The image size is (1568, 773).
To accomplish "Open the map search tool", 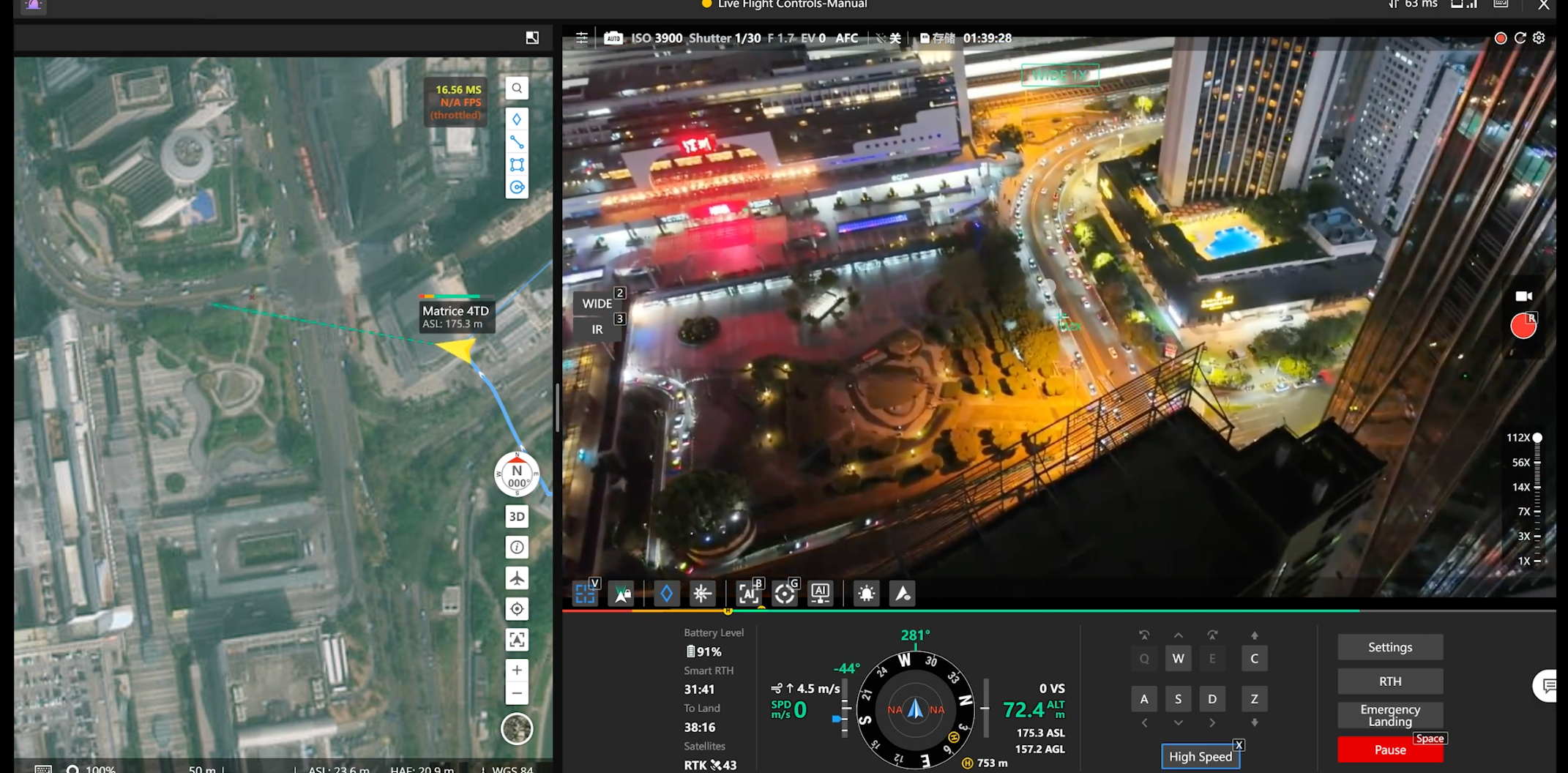I will click(517, 89).
